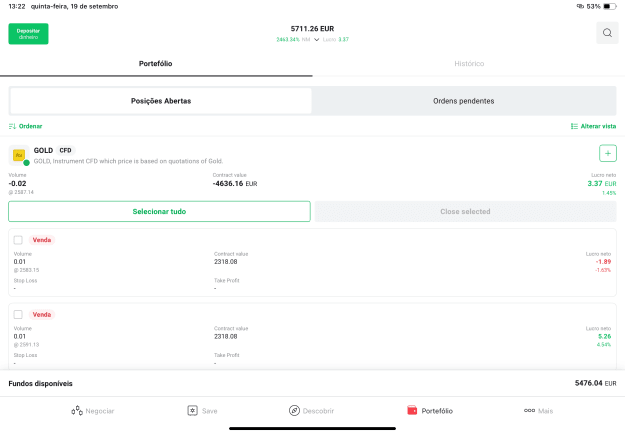Click Alterar vista list icon

574,126
